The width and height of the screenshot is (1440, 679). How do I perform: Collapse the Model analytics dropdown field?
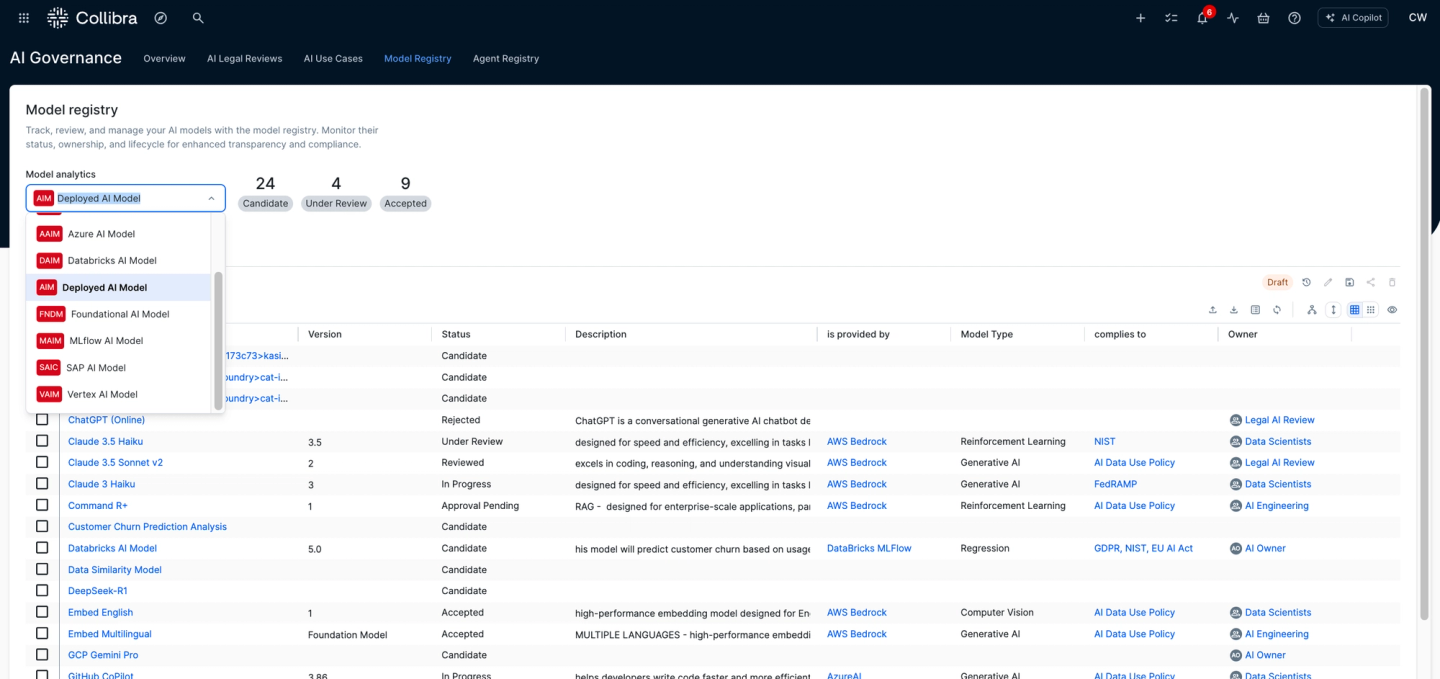tap(211, 198)
